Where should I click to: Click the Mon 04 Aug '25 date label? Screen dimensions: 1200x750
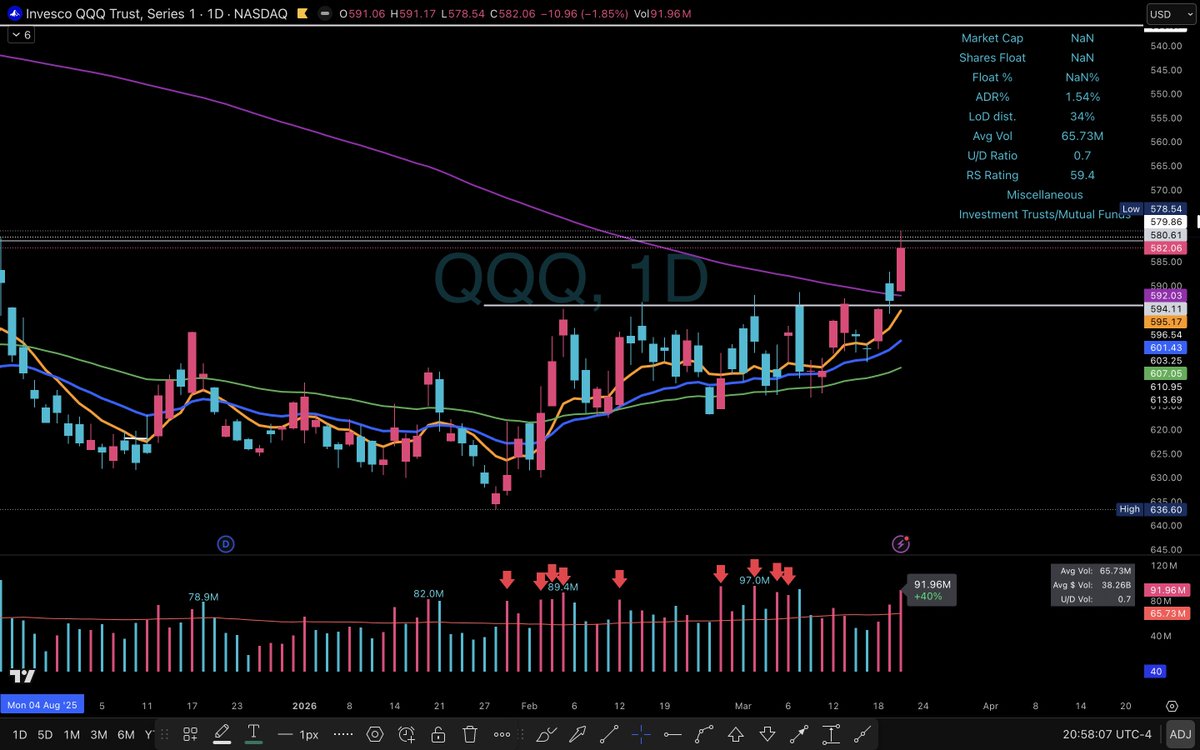click(x=42, y=704)
